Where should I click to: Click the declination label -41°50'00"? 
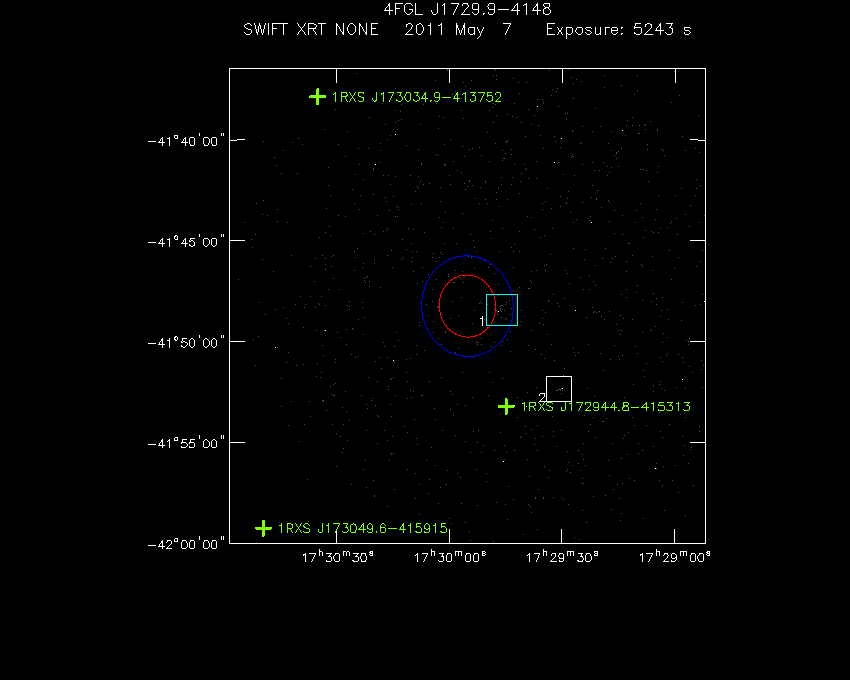coord(186,342)
